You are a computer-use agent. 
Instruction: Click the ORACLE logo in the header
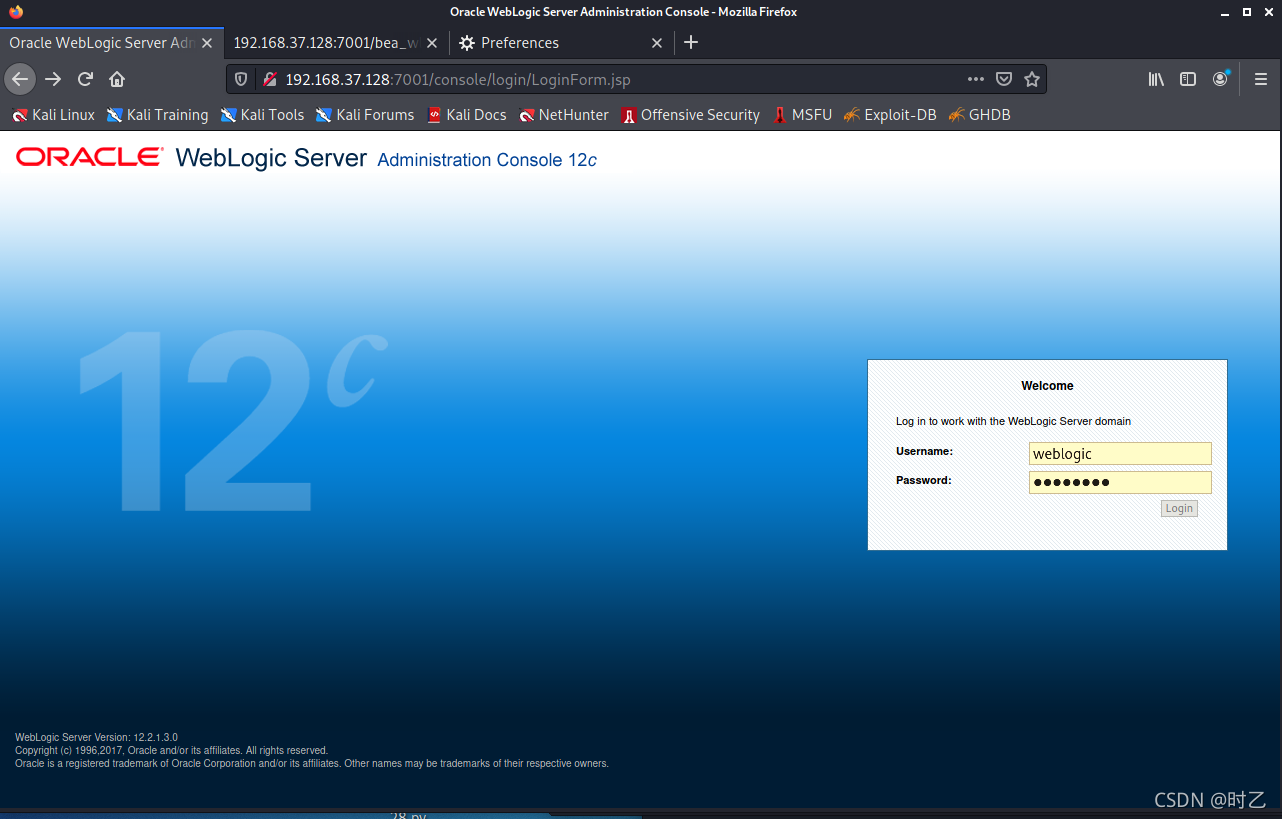[x=89, y=157]
